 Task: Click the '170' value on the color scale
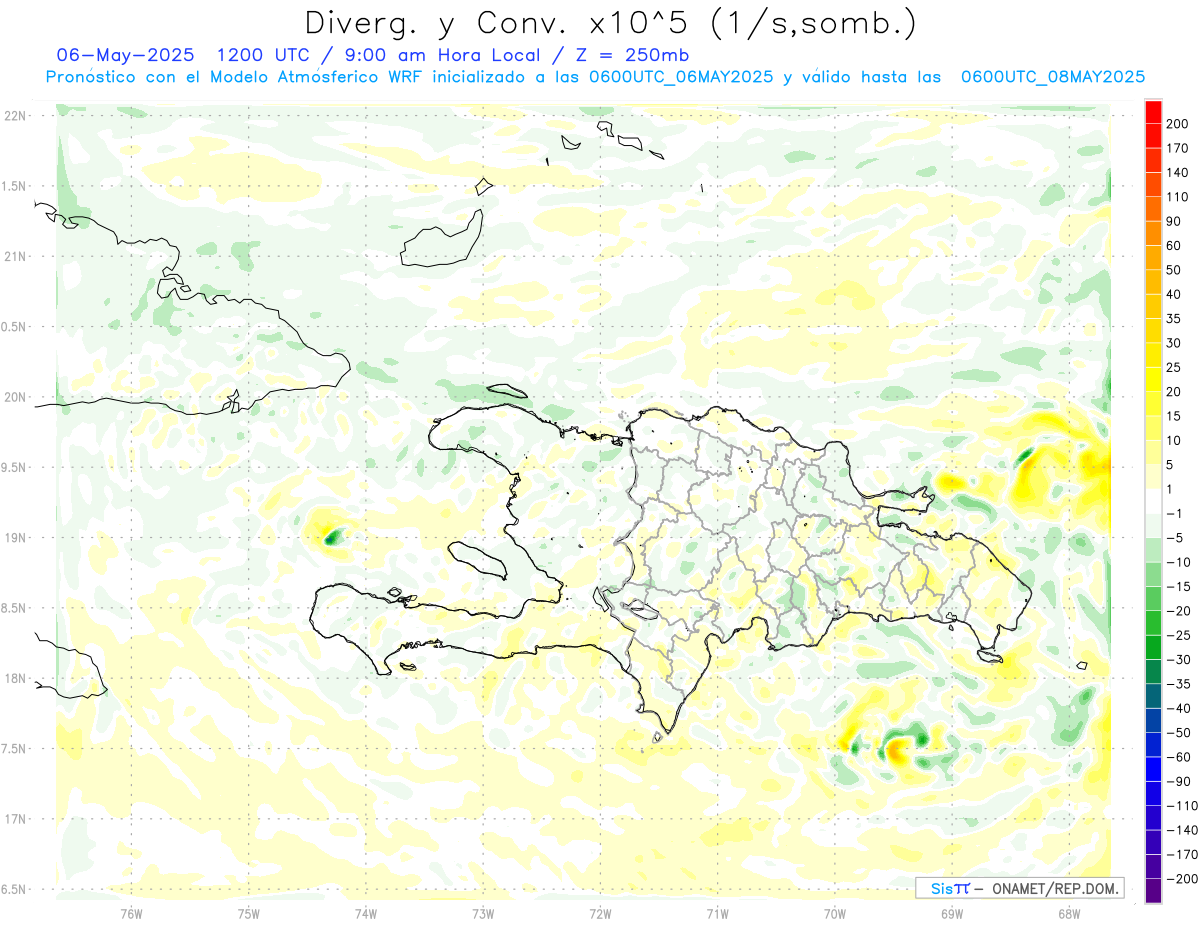point(1177,148)
